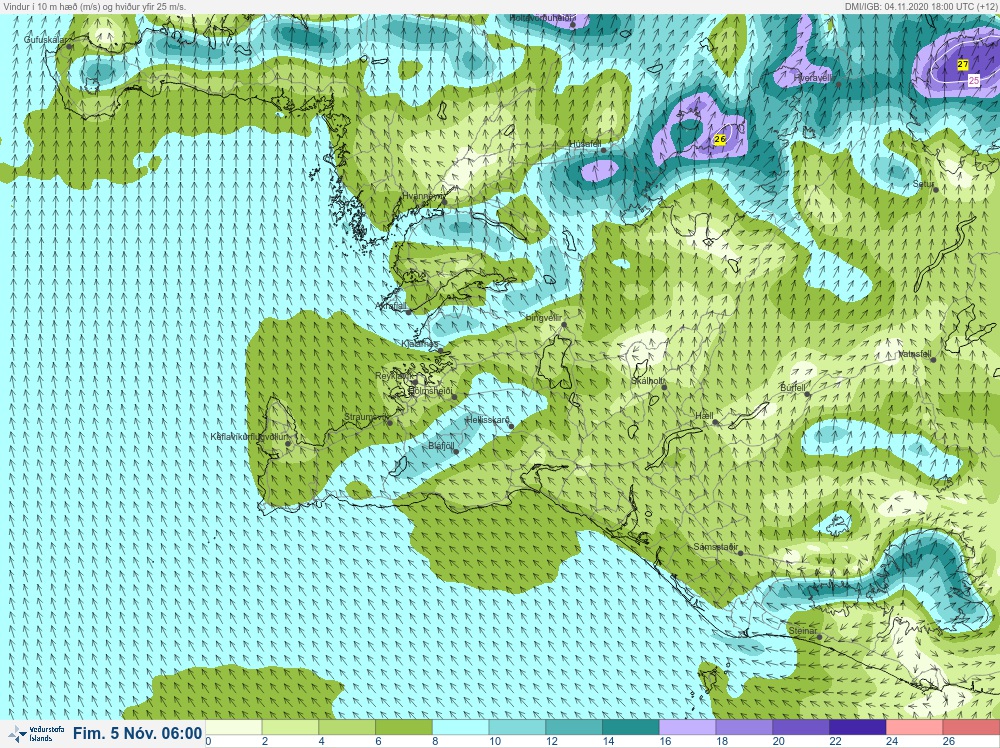Click the Akrafjall station label

(x=392, y=306)
